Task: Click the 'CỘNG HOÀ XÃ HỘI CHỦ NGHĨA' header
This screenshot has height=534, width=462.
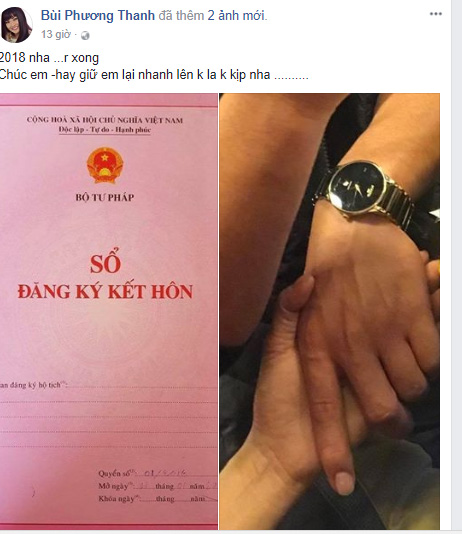Action: (x=105, y=120)
